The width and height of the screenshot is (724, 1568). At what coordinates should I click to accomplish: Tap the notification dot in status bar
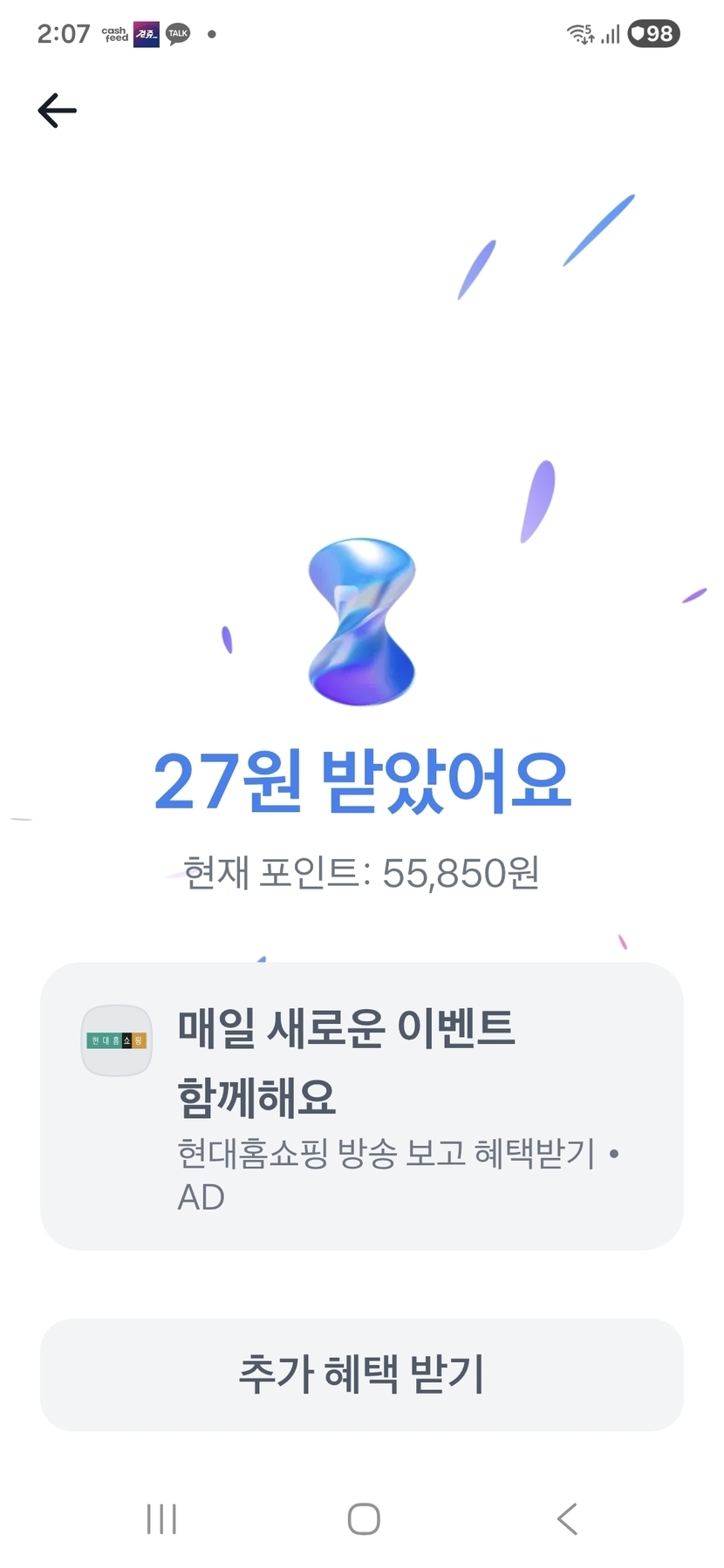[x=211, y=34]
